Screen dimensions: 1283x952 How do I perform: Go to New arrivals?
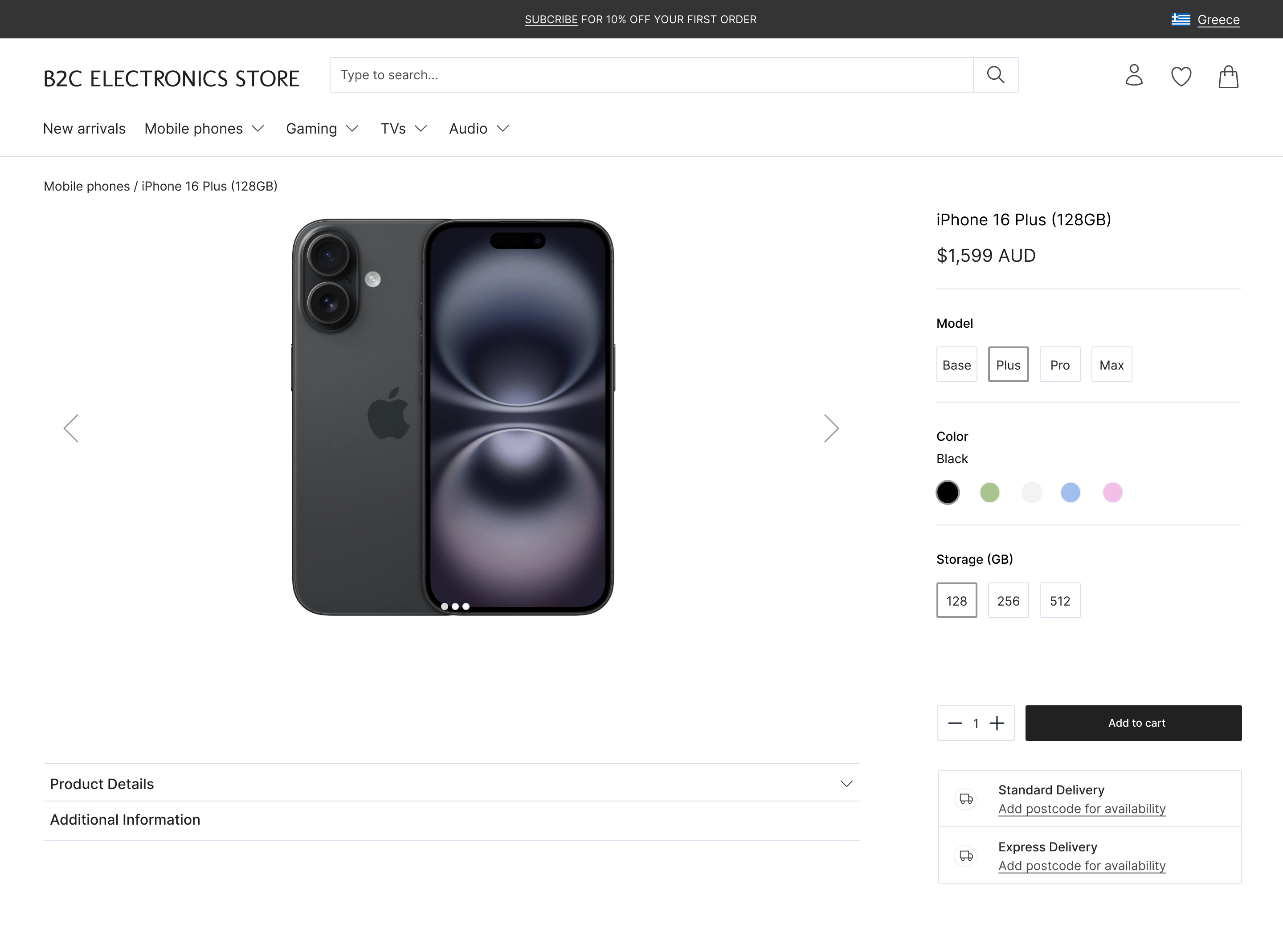point(84,129)
